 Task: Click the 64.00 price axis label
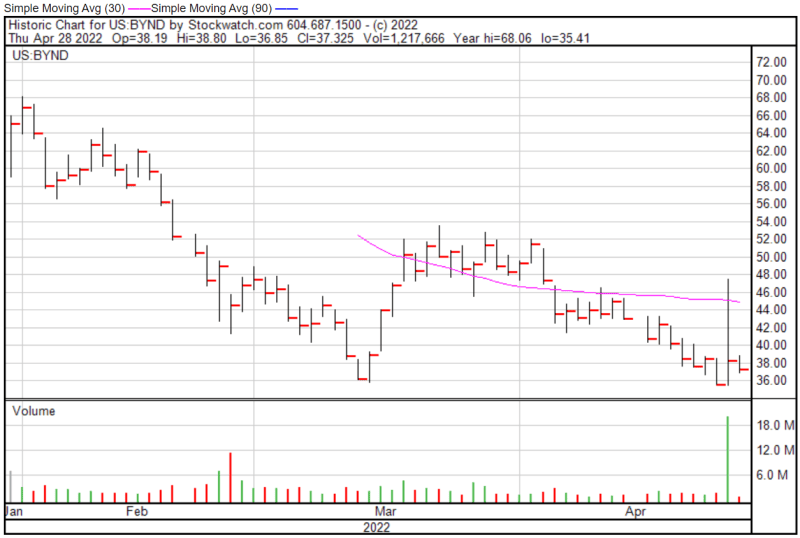coord(771,133)
